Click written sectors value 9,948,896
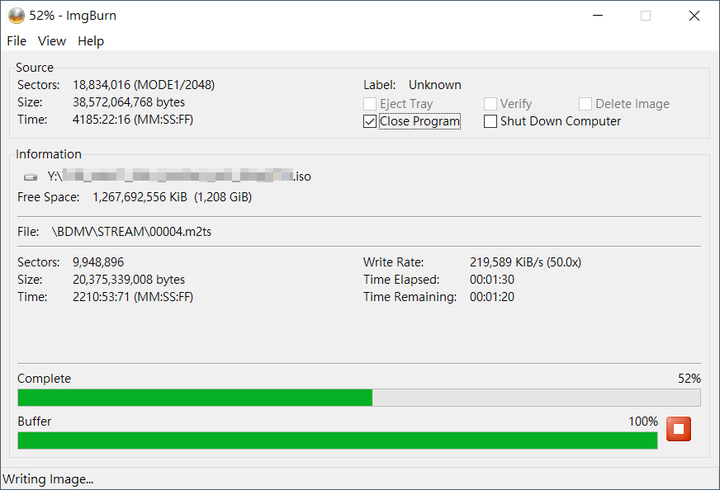Image resolution: width=720 pixels, height=490 pixels. pyautogui.click(x=98, y=262)
